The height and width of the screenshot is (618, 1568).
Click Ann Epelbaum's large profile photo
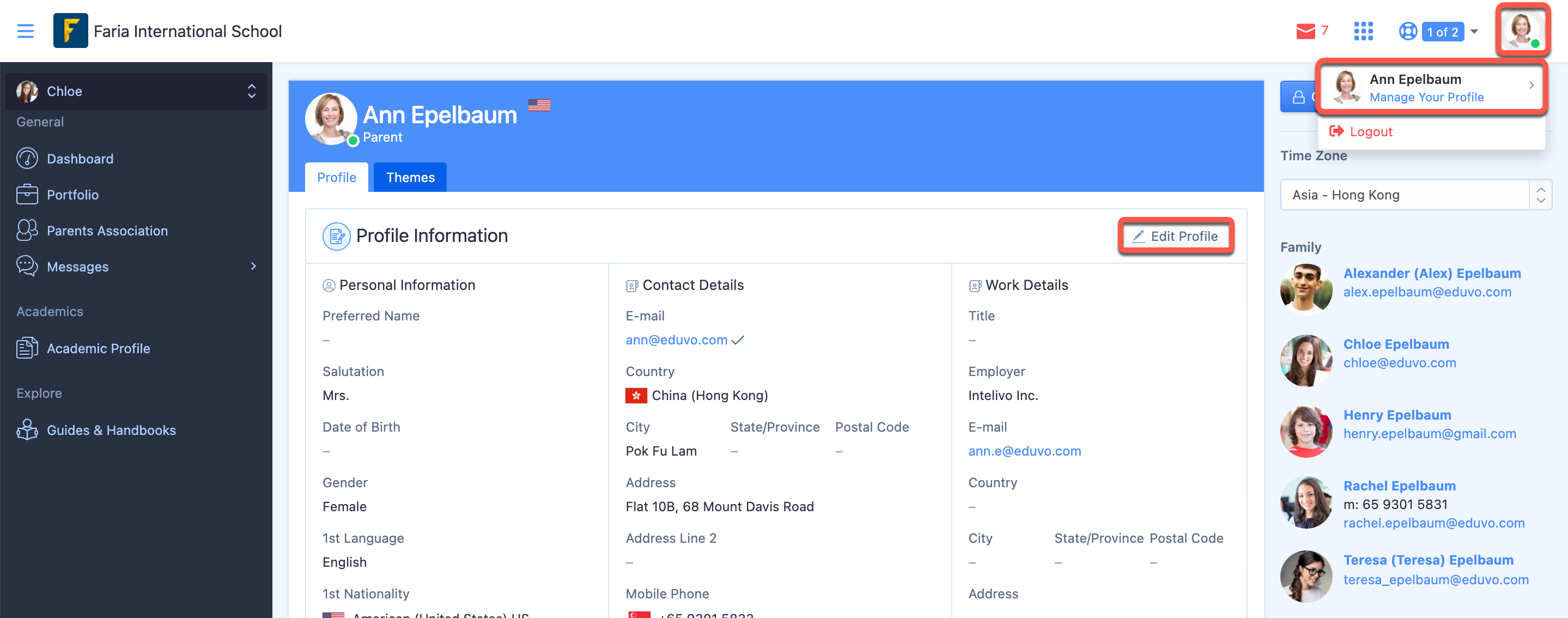tap(331, 119)
